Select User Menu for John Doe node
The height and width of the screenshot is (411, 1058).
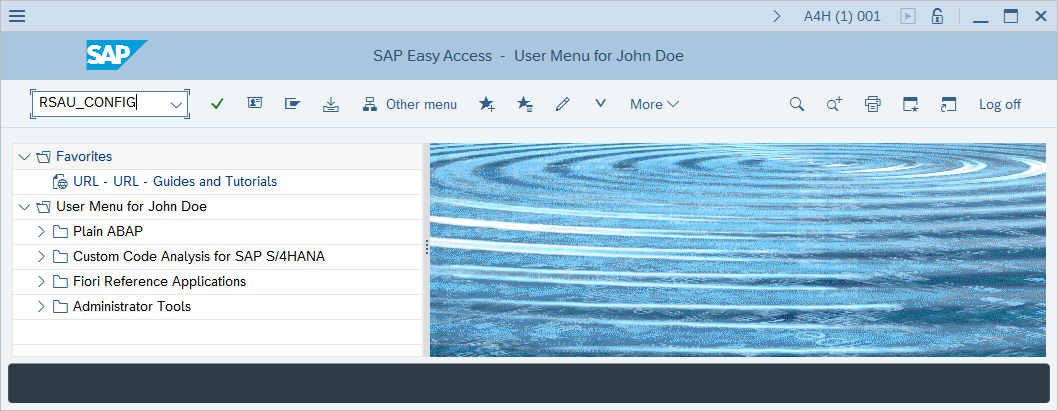pos(132,207)
